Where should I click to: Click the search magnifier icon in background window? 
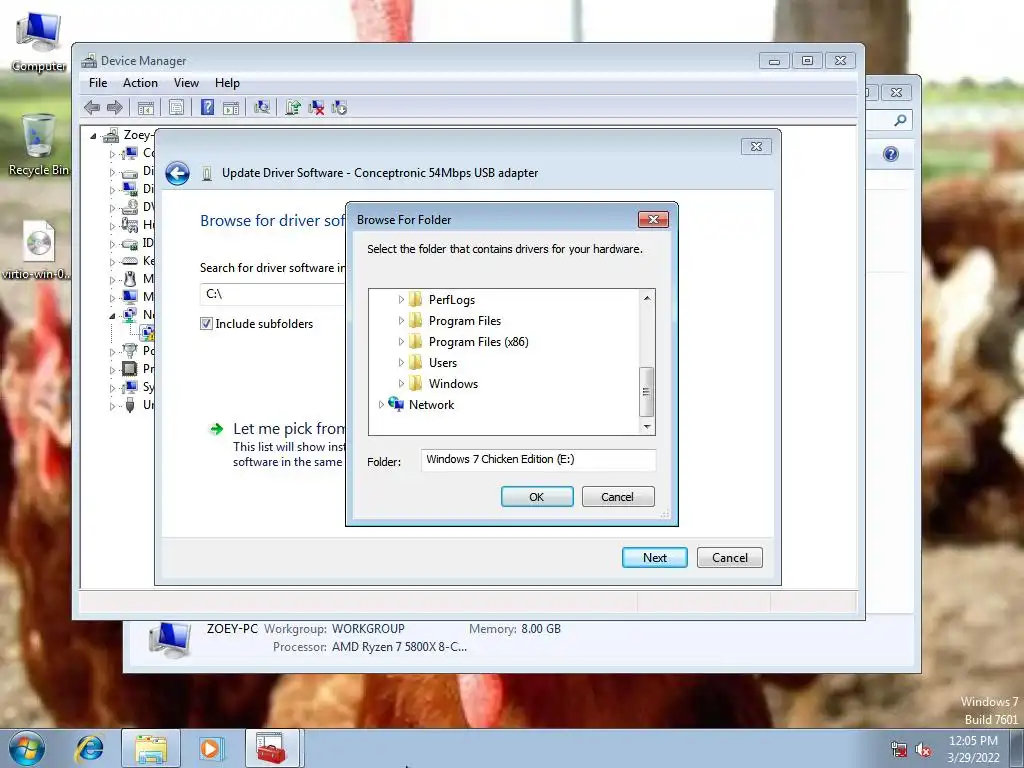click(900, 120)
